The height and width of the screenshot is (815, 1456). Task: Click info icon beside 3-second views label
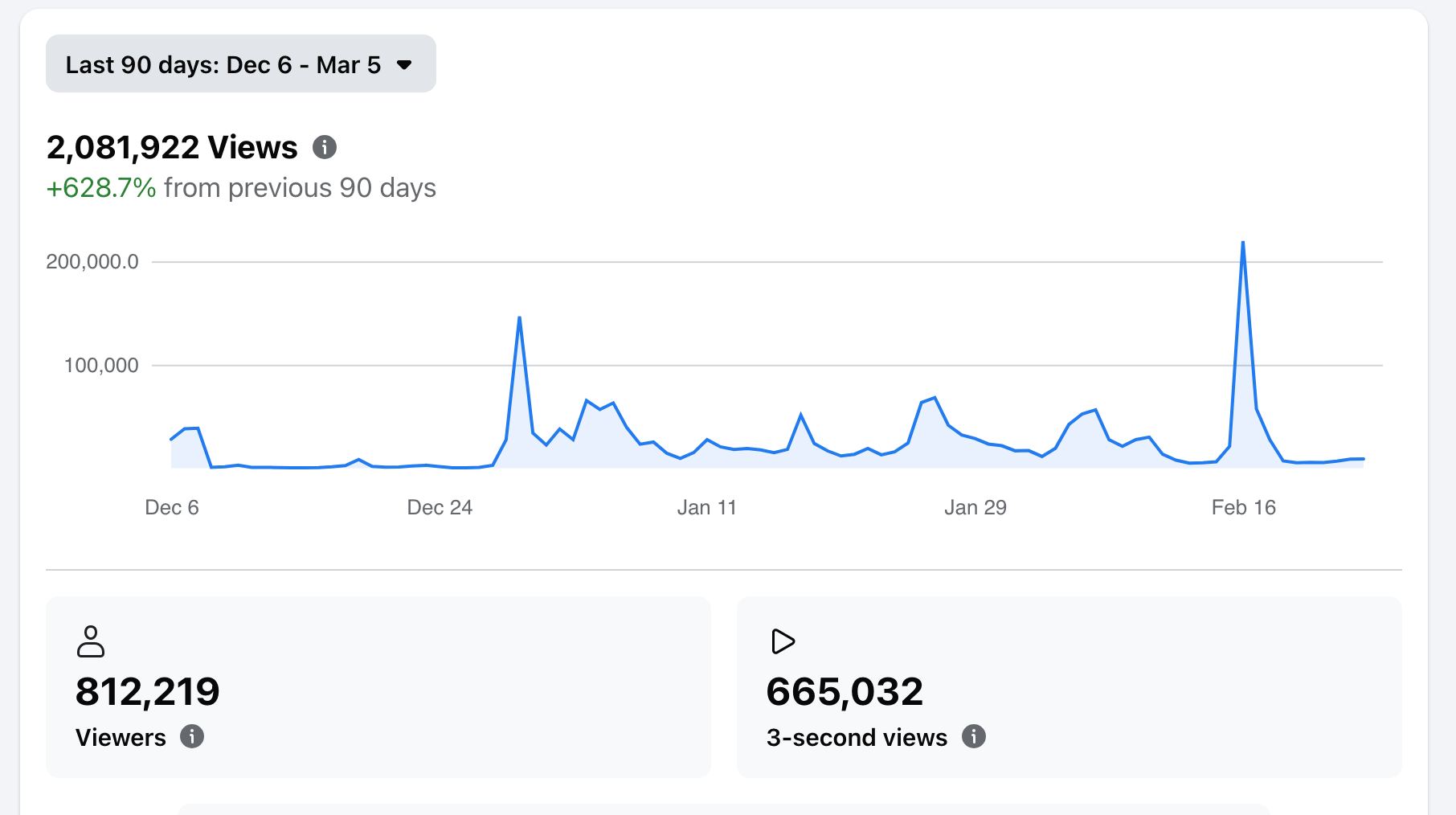[974, 736]
